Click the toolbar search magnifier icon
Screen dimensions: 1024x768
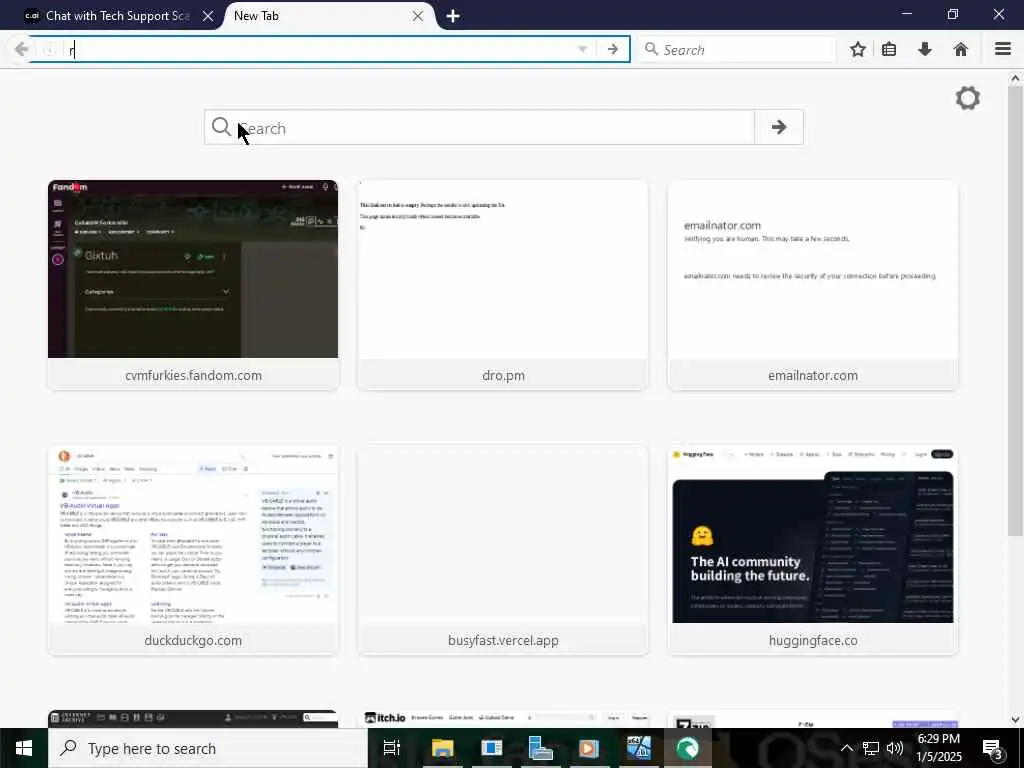[x=651, y=49]
